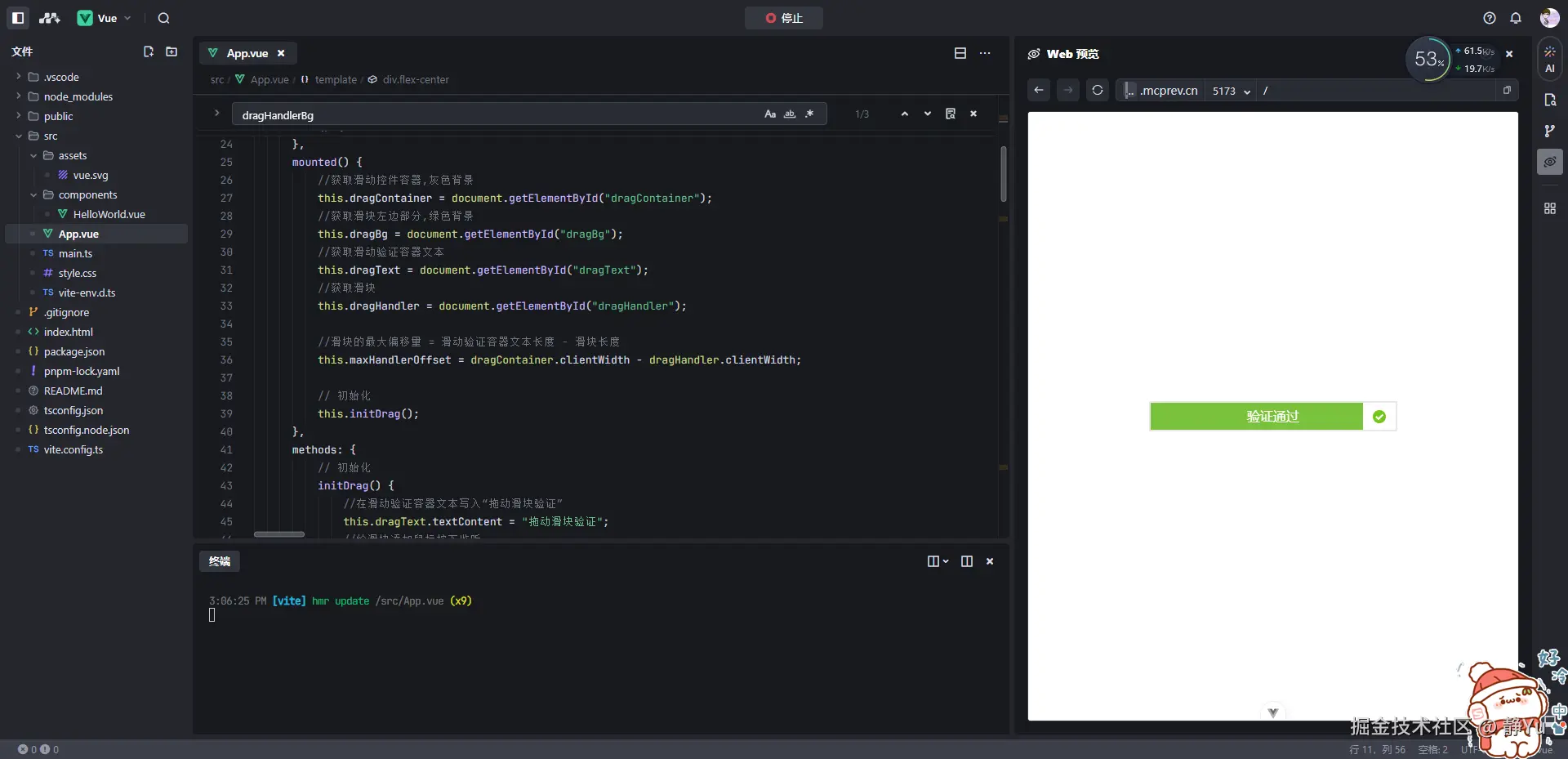Open editor more actions menu

[x=985, y=53]
